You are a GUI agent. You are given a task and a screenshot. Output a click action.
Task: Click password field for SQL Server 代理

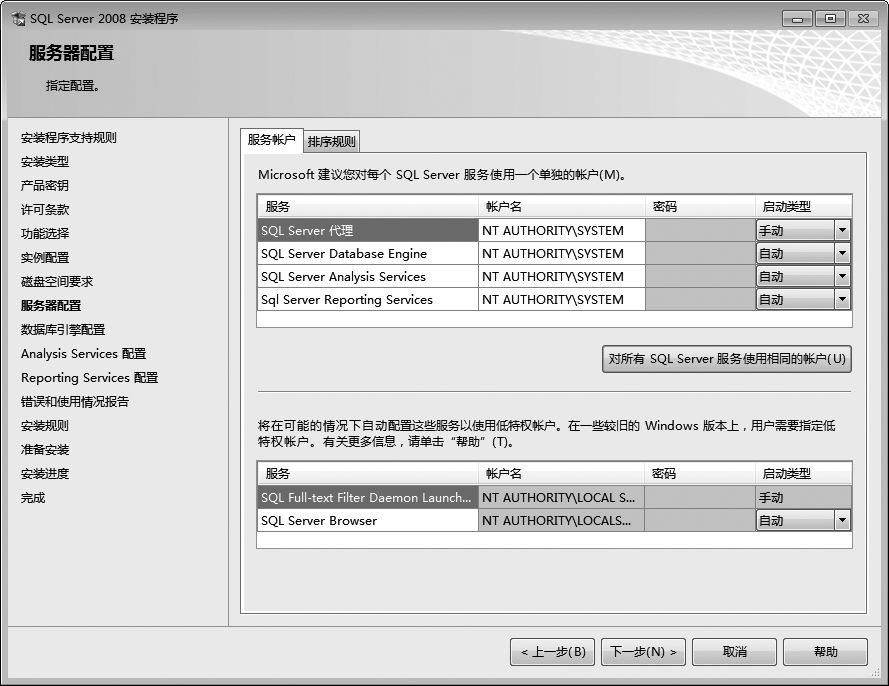tap(701, 231)
